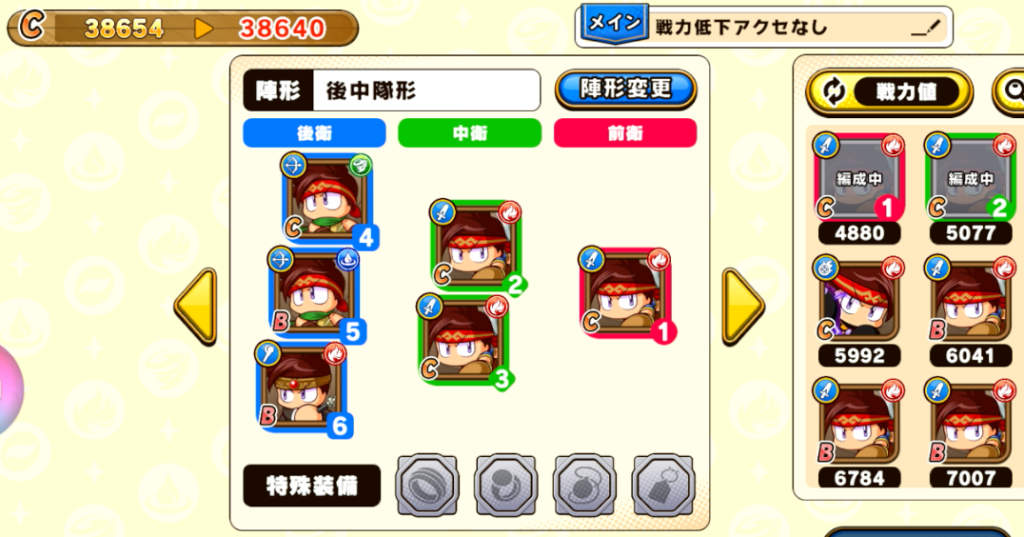Open the charm special equipment slot
Screen dimensions: 1024x537
tap(664, 485)
